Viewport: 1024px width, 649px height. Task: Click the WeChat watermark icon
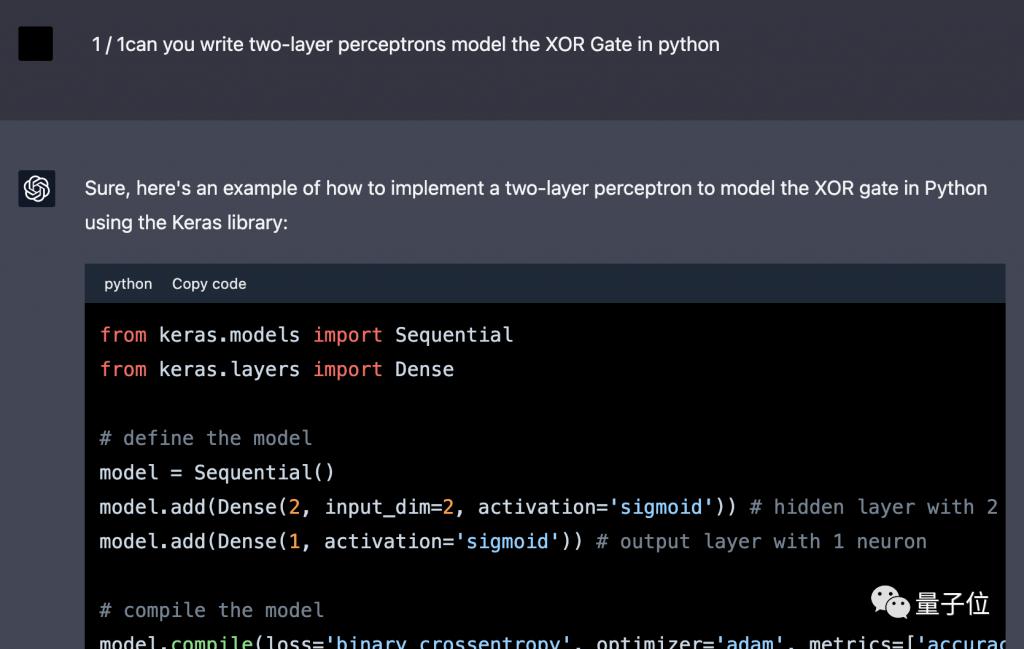(889, 603)
